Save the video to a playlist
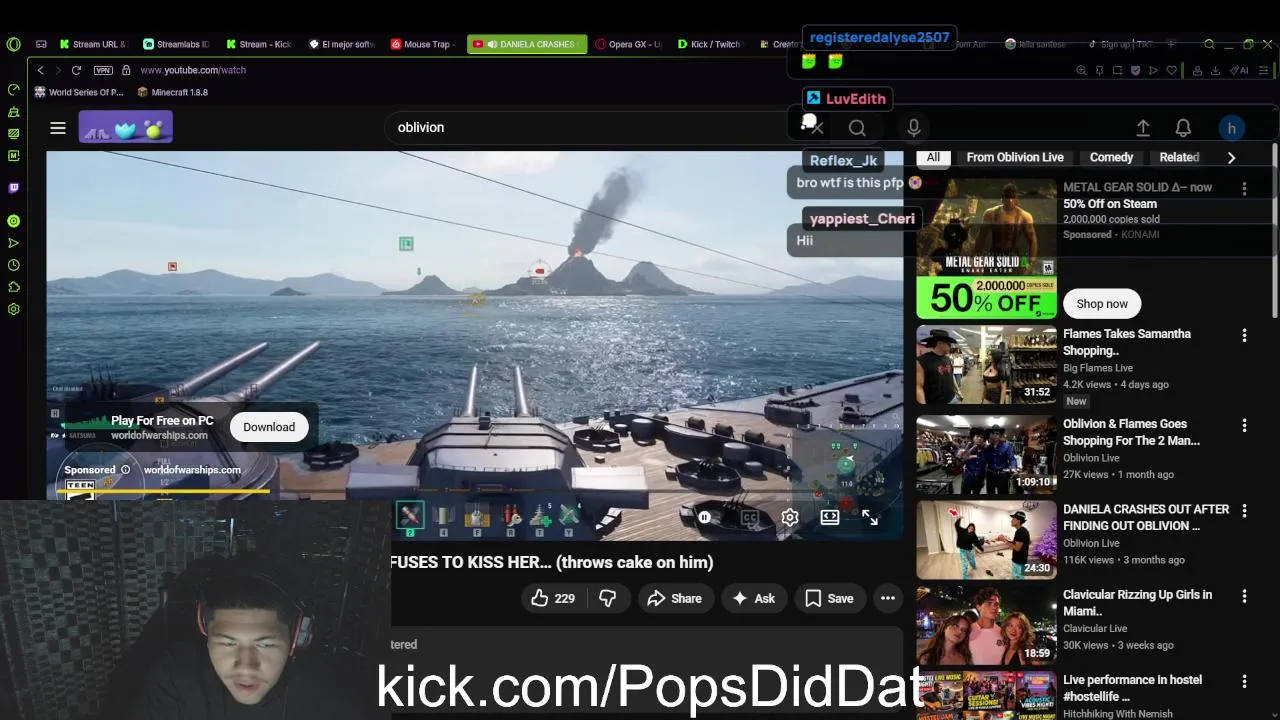 pyautogui.click(x=830, y=598)
